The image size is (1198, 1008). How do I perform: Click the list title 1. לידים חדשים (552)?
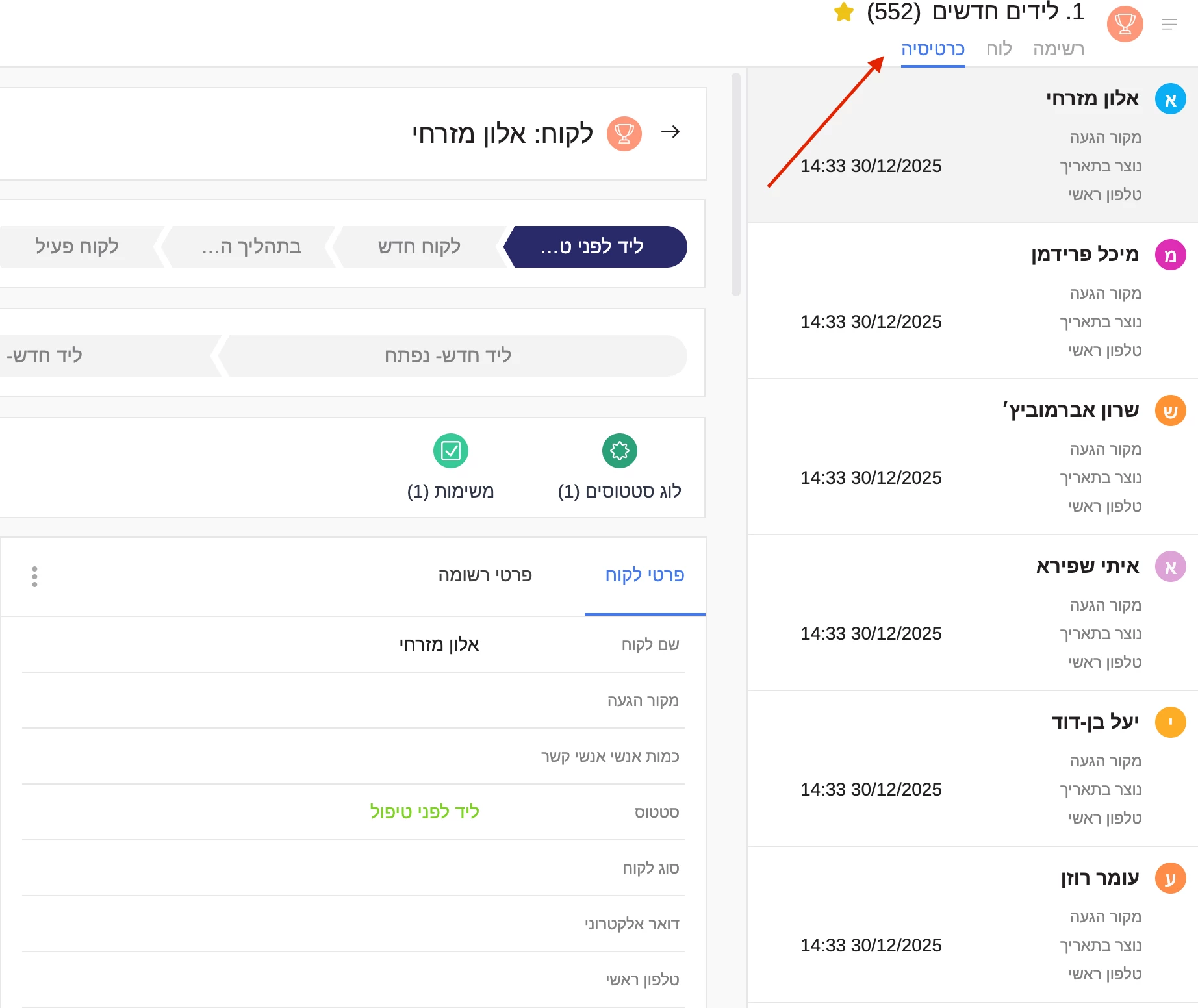pos(975,12)
